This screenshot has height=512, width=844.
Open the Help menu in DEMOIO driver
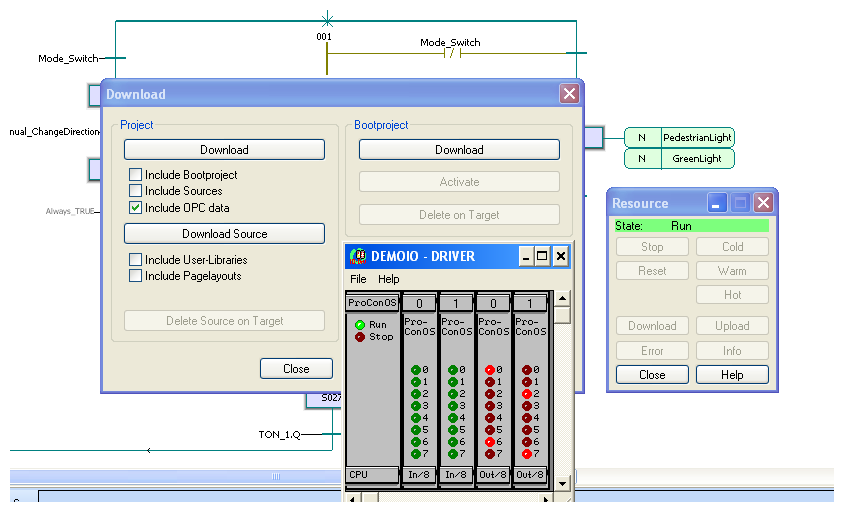pyautogui.click(x=388, y=279)
